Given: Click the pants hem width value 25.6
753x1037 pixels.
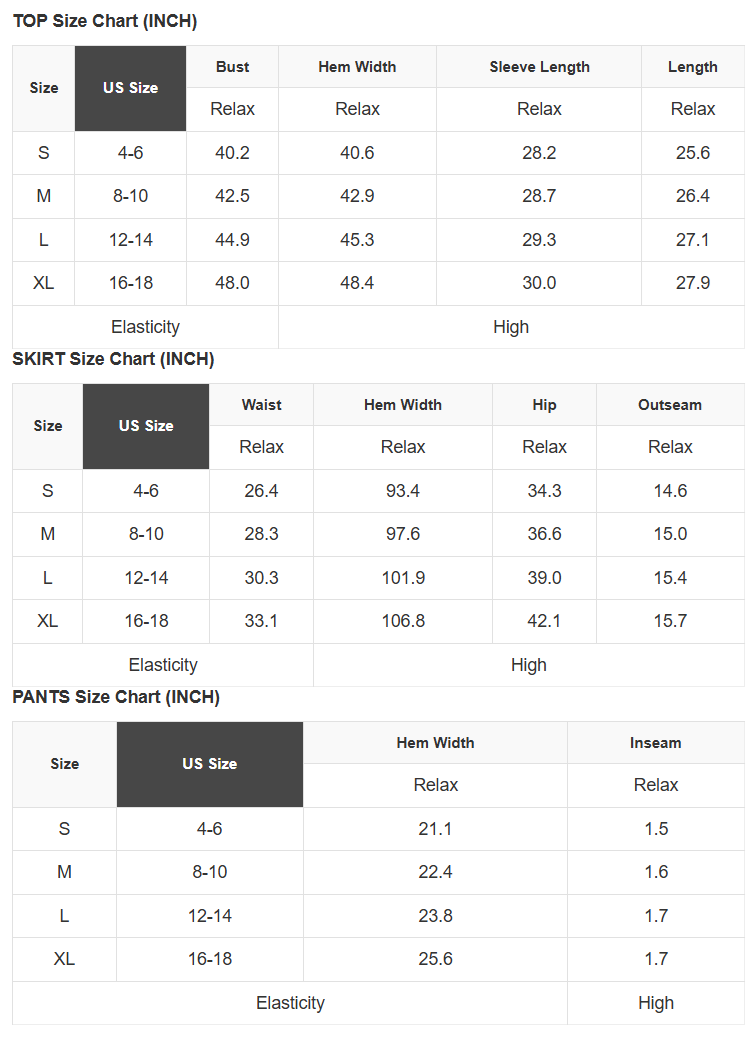Looking at the screenshot, I should point(435,959).
